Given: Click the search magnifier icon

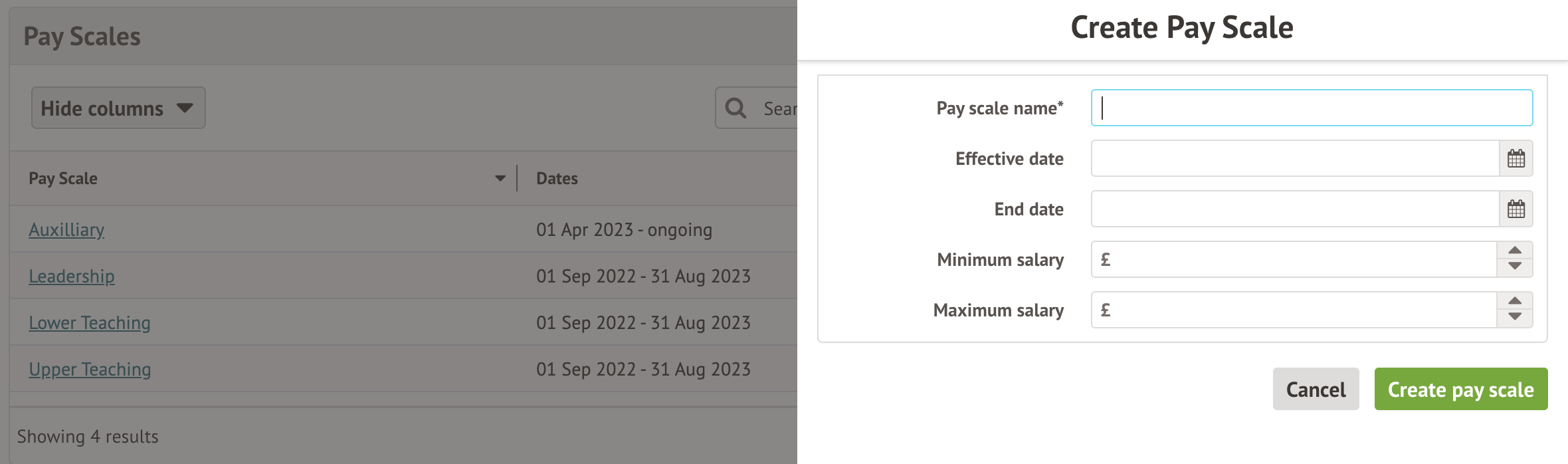Looking at the screenshot, I should [735, 108].
